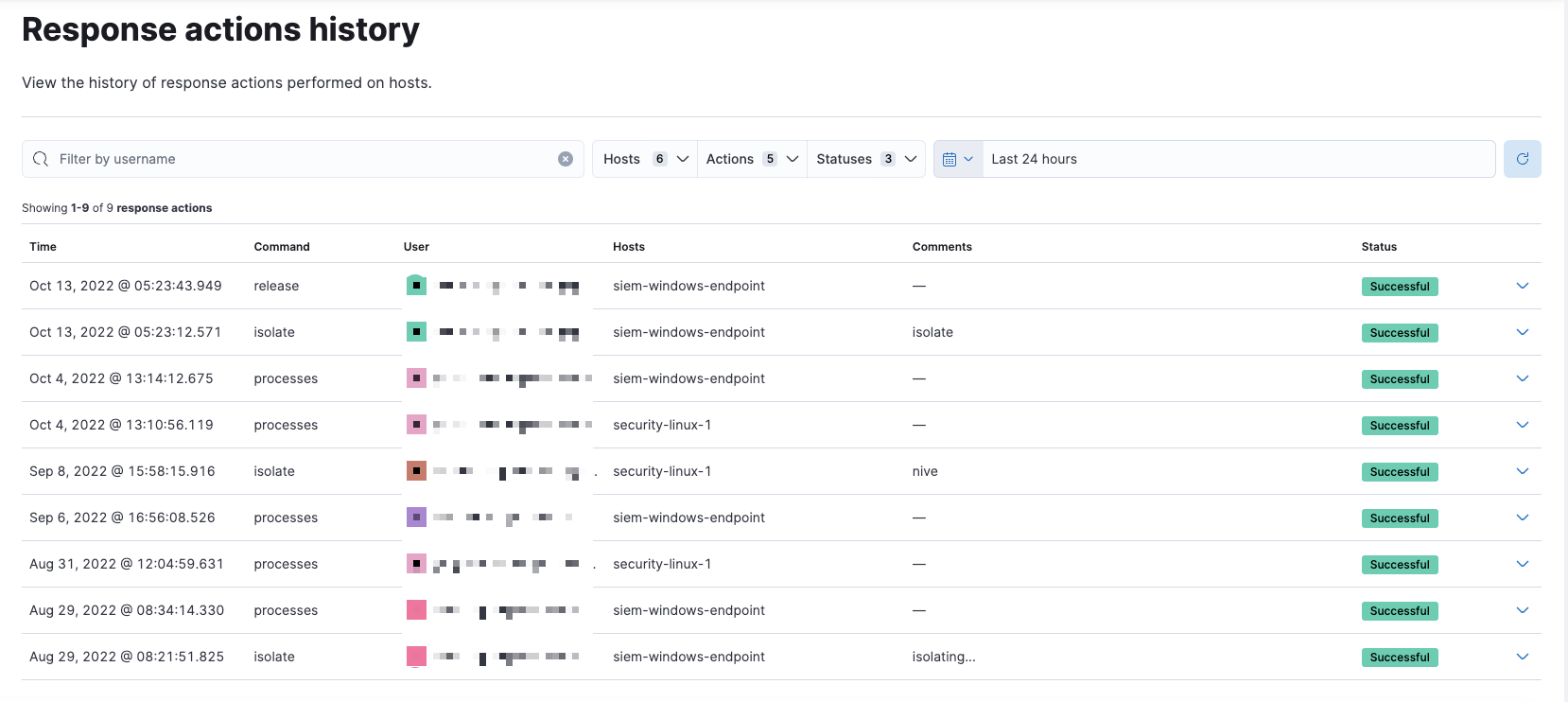Screen dimensions: 1568x702
Task: Click the Command column header
Action: 281,247
